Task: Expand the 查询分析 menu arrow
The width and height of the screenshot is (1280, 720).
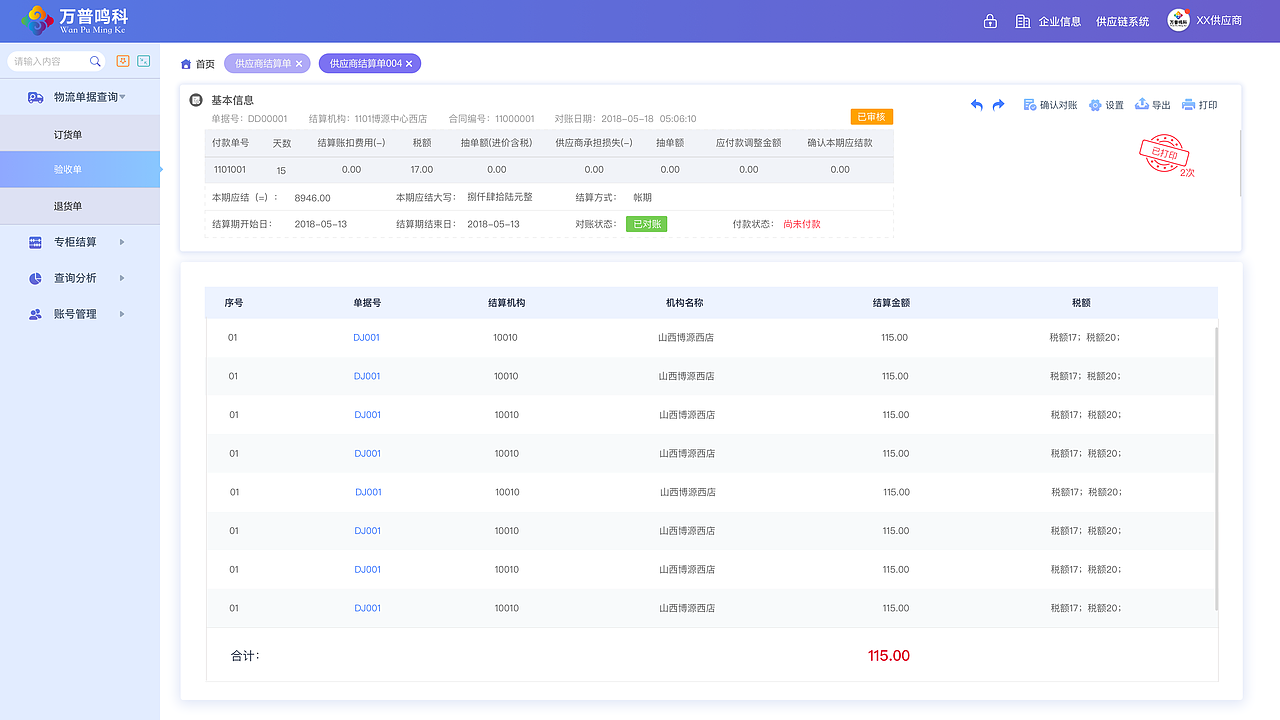Action: click(122, 278)
